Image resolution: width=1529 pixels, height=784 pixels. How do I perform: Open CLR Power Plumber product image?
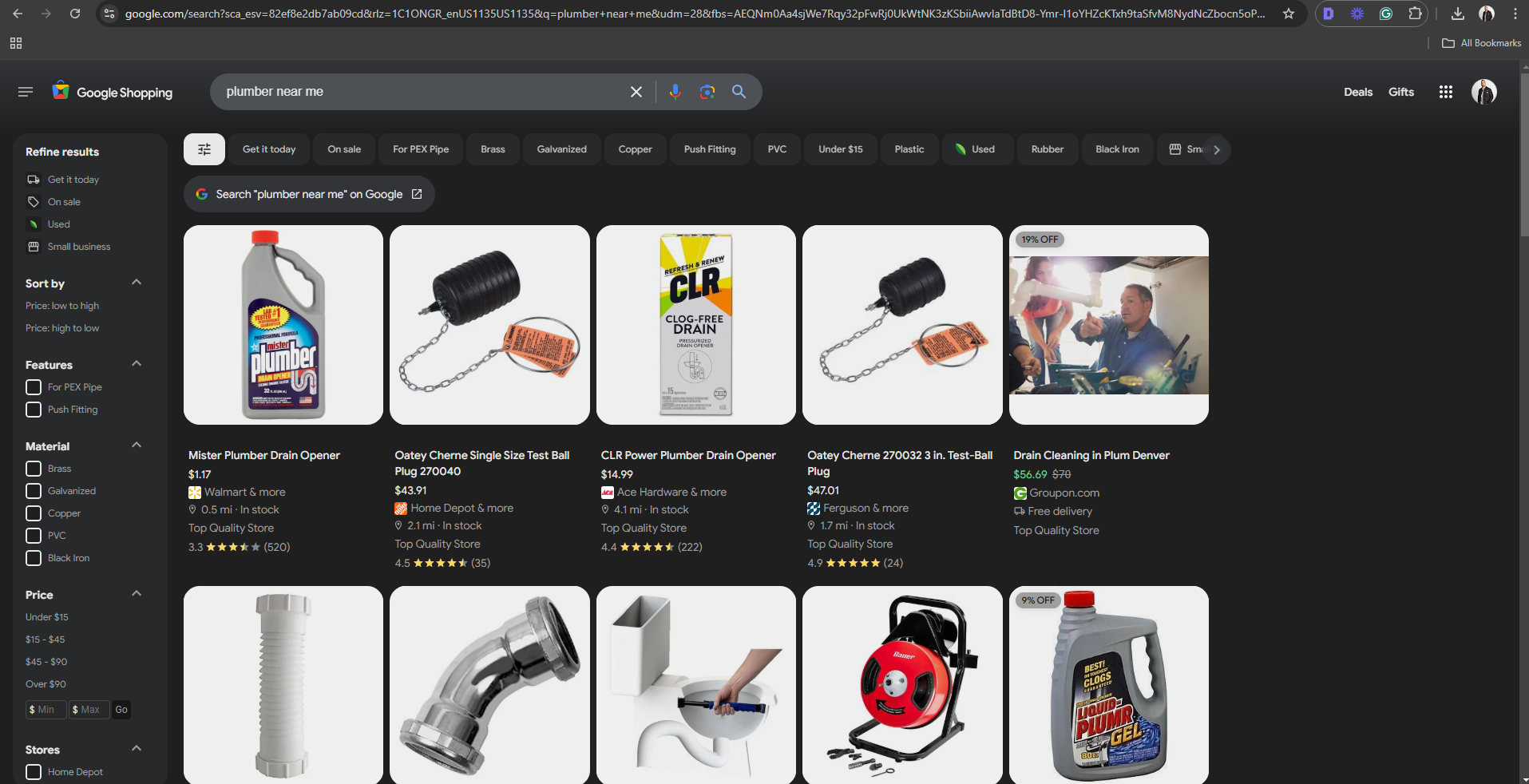[696, 325]
